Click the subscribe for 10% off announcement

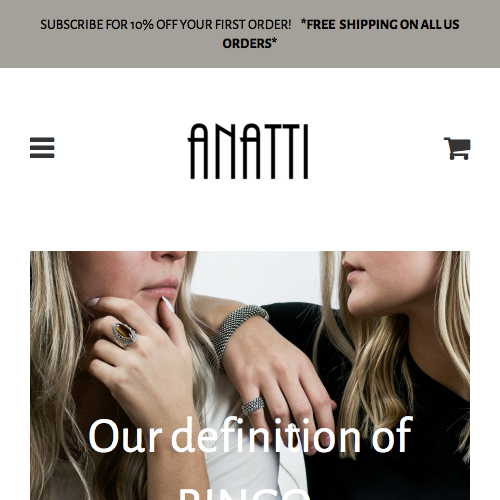(166, 25)
